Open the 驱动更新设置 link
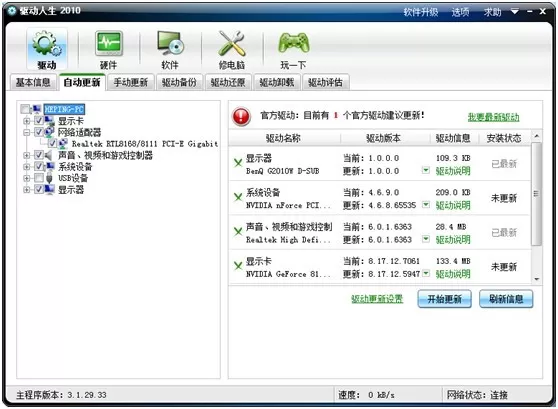Viewport: 558px width, 409px height. (377, 299)
